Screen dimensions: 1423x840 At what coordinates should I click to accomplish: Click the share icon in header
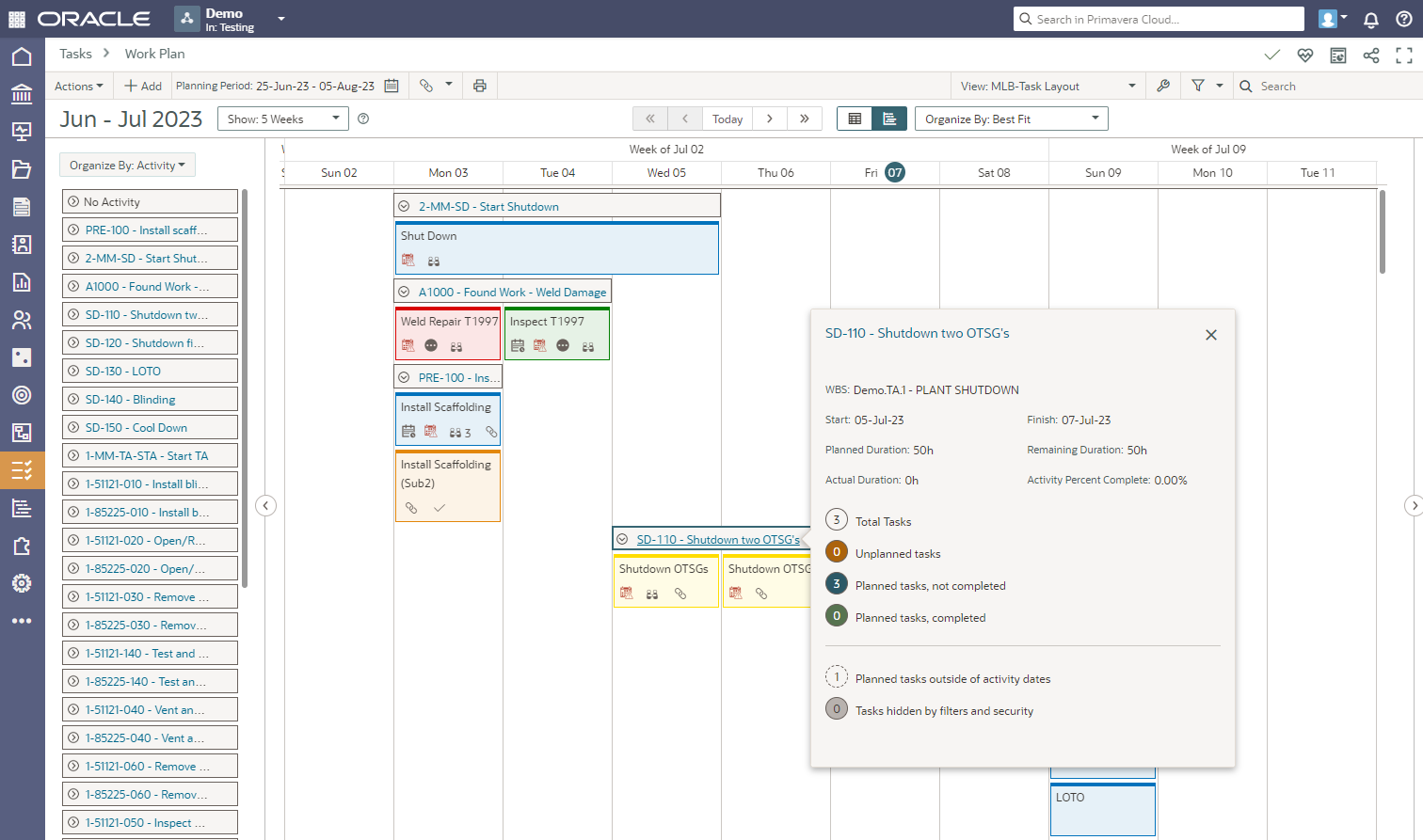click(x=1371, y=55)
